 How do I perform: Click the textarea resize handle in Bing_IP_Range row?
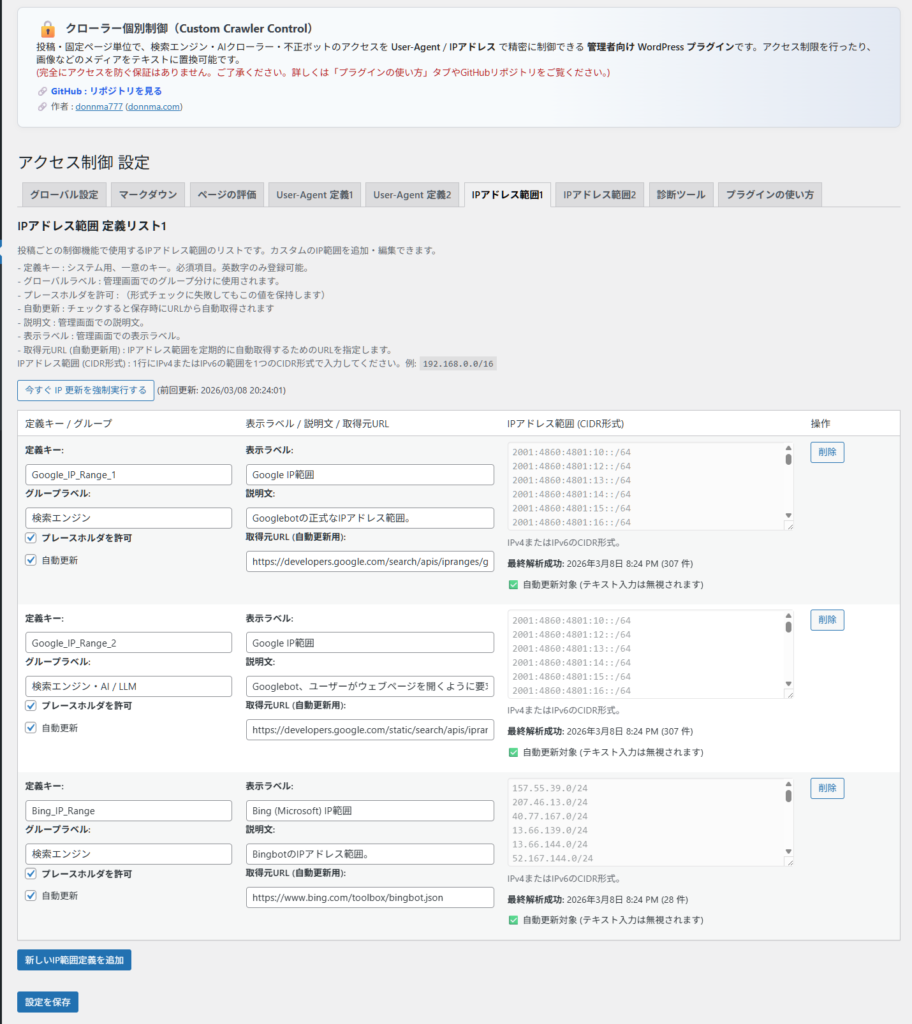click(788, 861)
